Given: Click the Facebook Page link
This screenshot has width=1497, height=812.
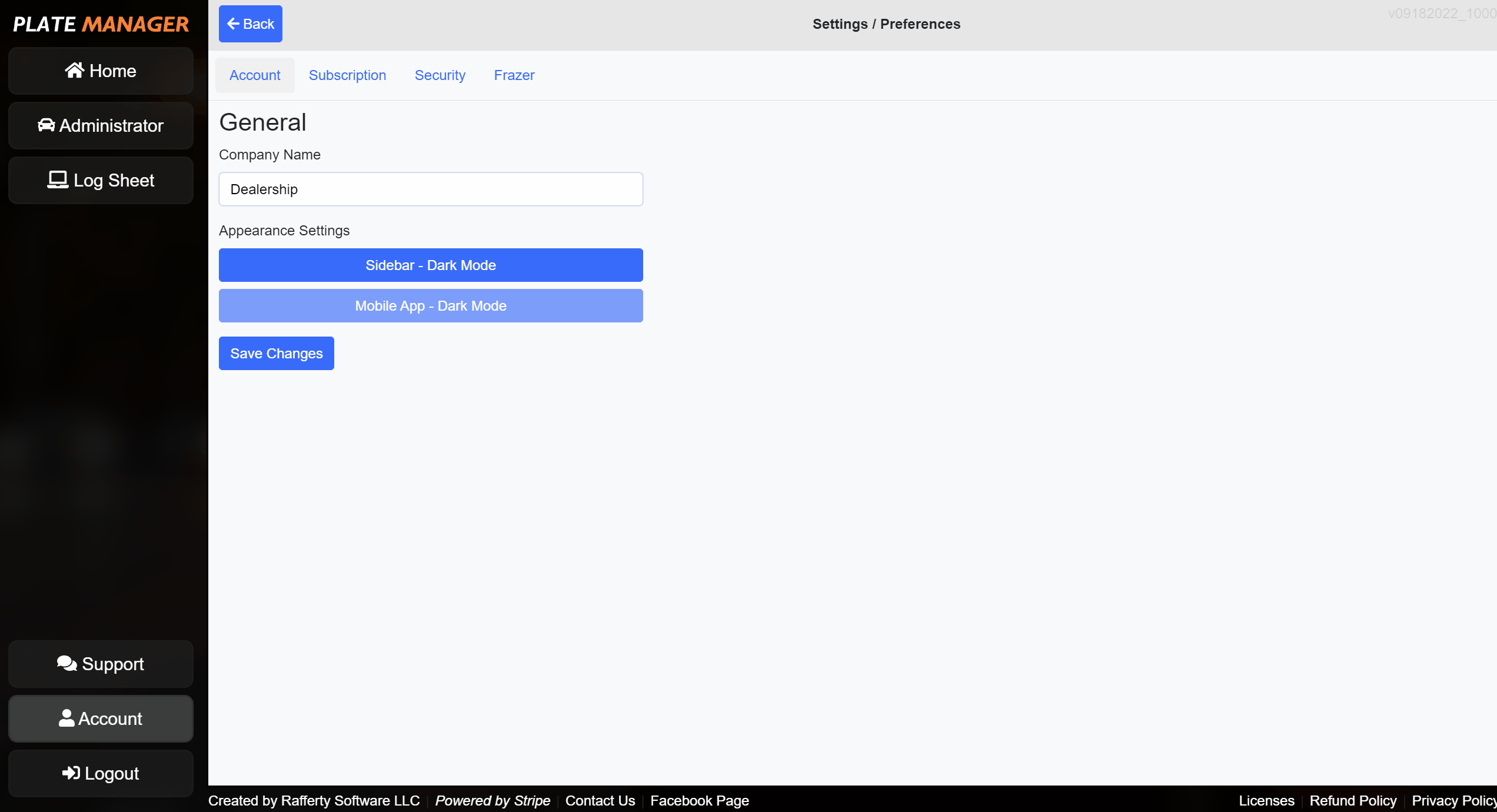Looking at the screenshot, I should (699, 801).
